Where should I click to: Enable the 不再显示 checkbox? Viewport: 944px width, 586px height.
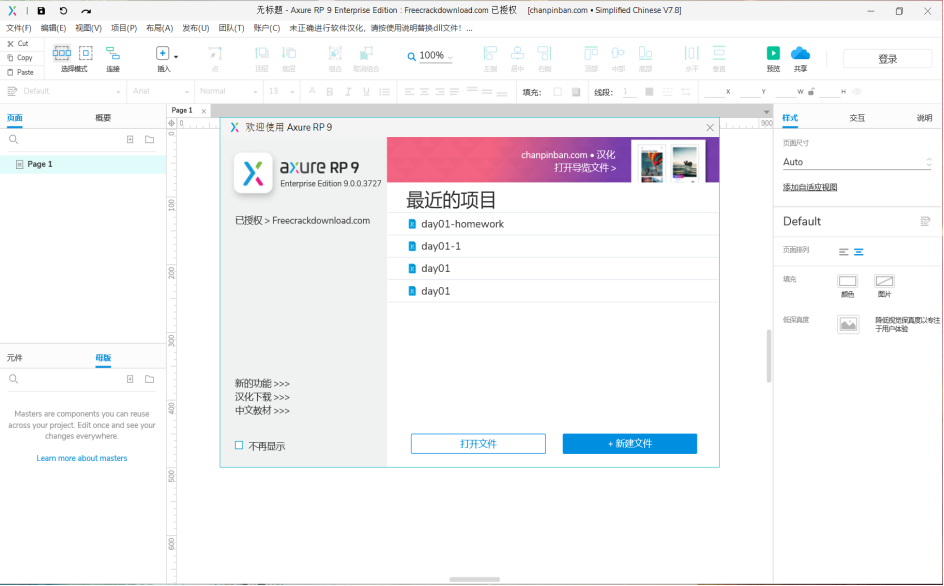[x=238, y=445]
